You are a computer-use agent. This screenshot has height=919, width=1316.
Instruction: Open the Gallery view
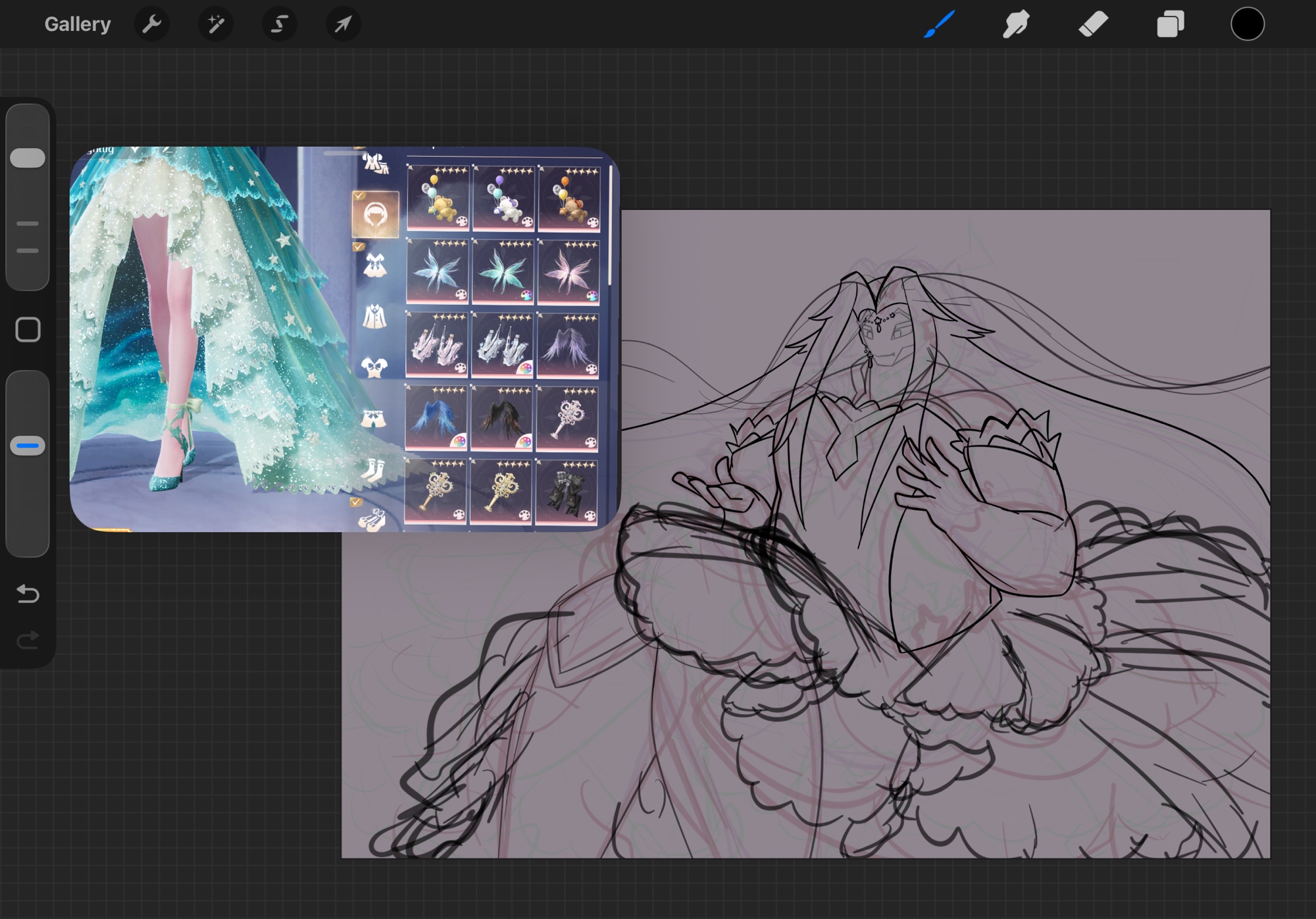point(77,24)
